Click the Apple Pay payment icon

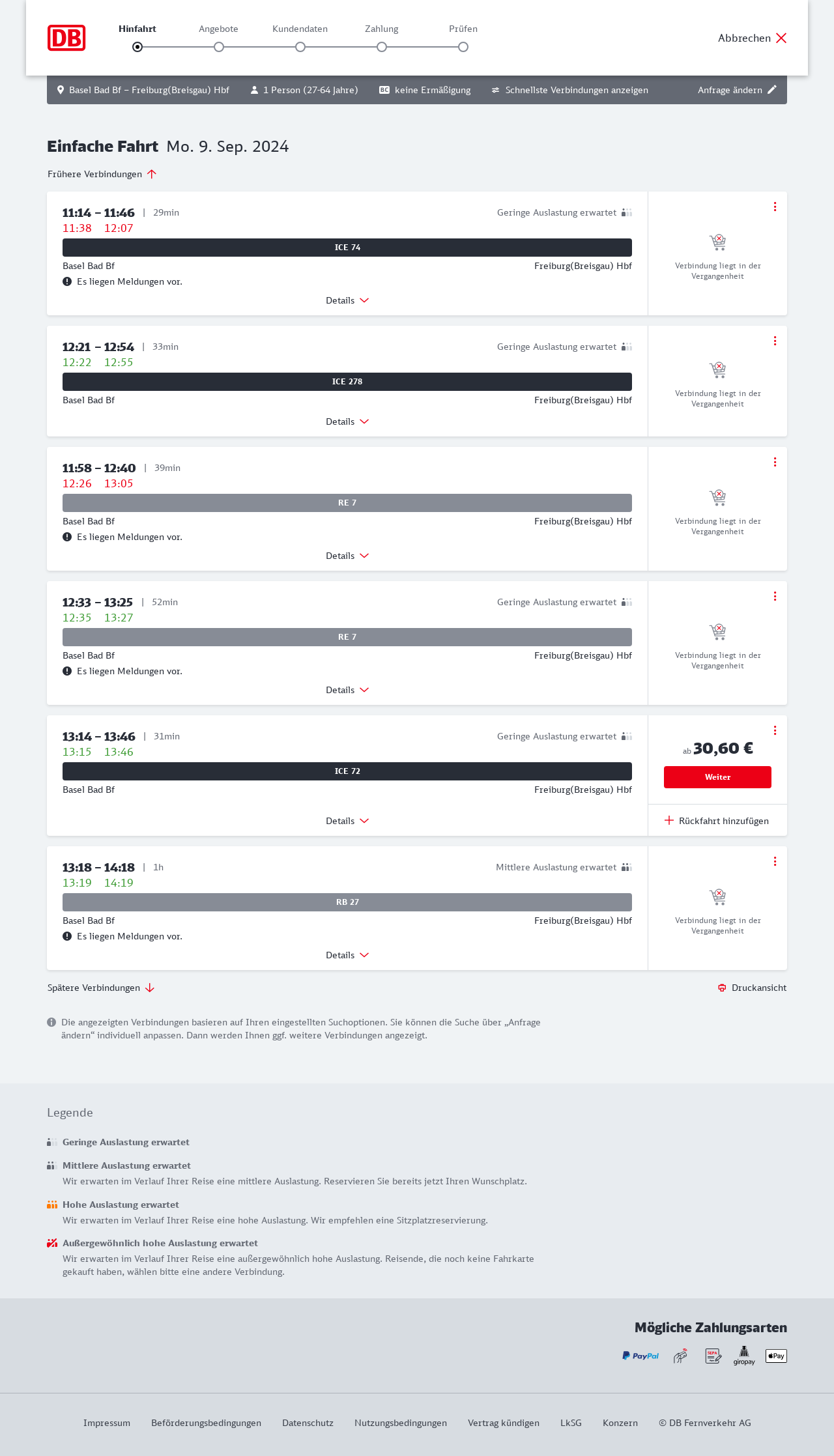[776, 1356]
